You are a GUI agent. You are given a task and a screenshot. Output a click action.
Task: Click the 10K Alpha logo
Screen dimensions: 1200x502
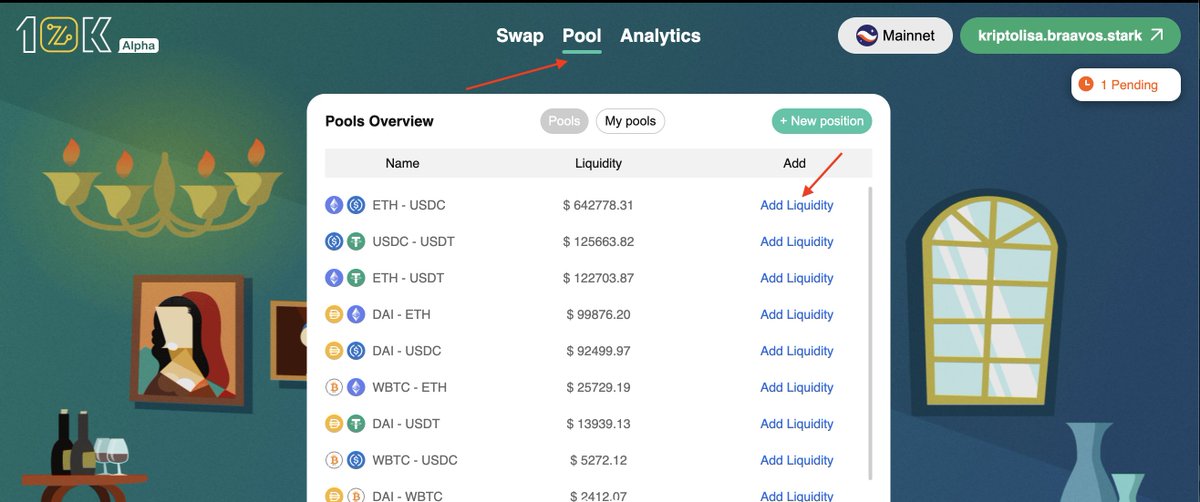87,35
